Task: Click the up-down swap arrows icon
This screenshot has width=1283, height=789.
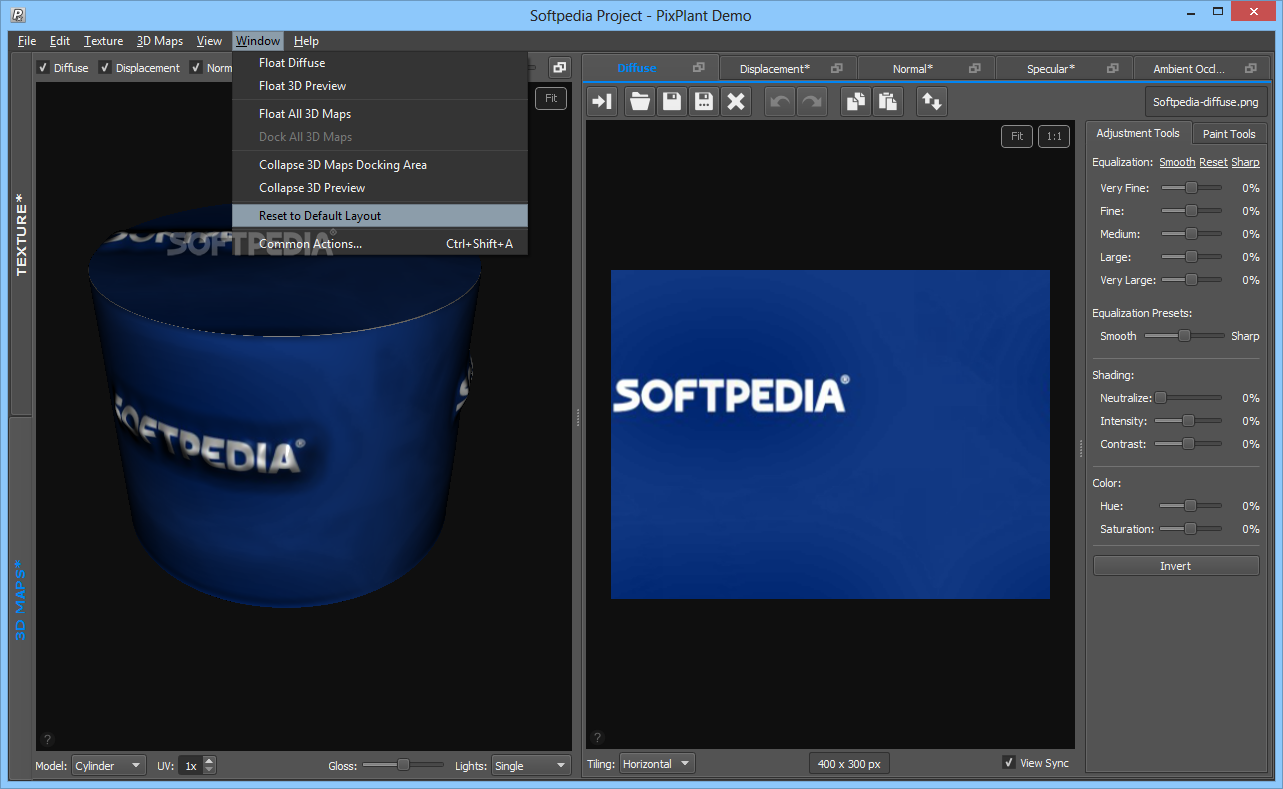Action: point(932,101)
